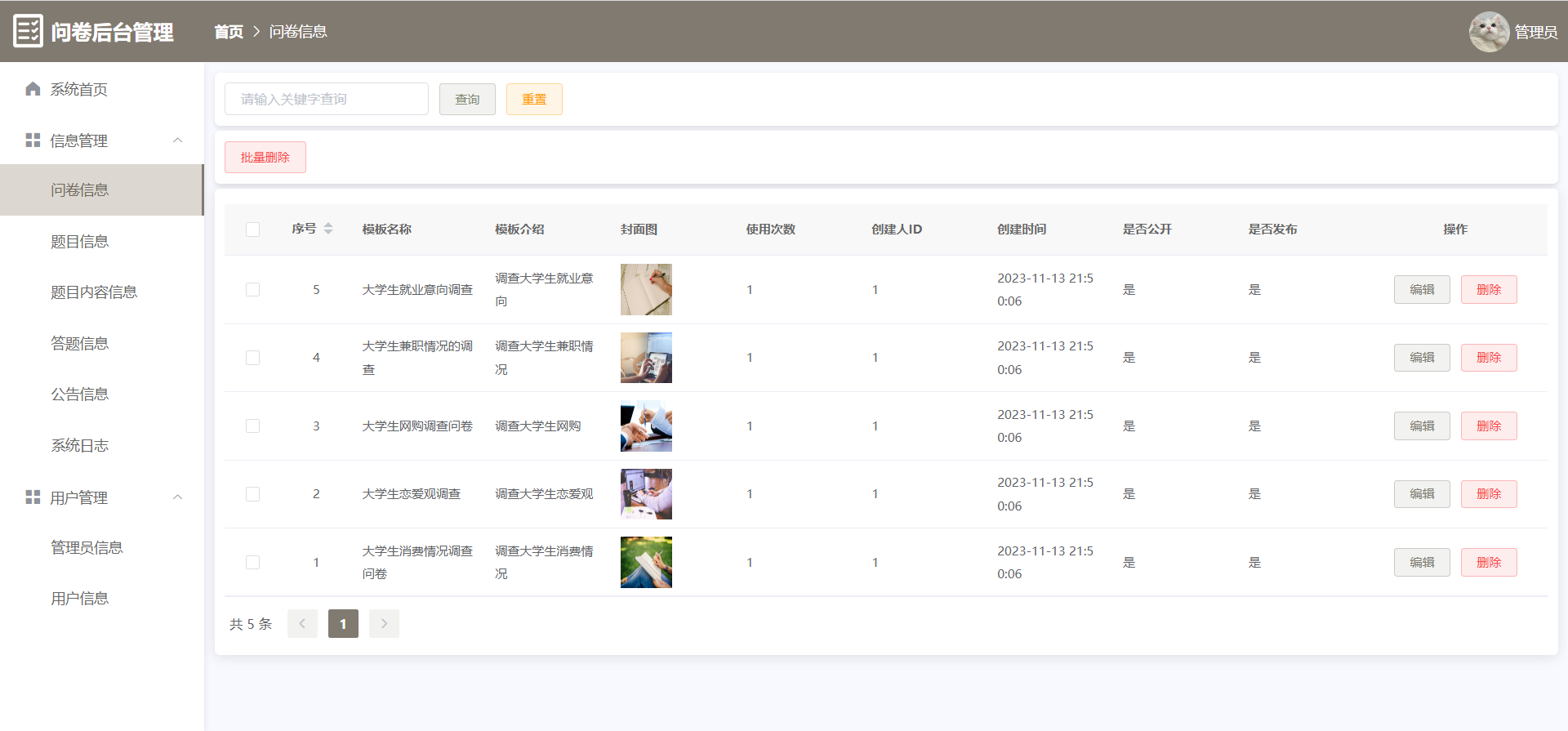Image resolution: width=1568 pixels, height=731 pixels.
Task: Click the 问卷后台管理 title text
Action: point(112,32)
